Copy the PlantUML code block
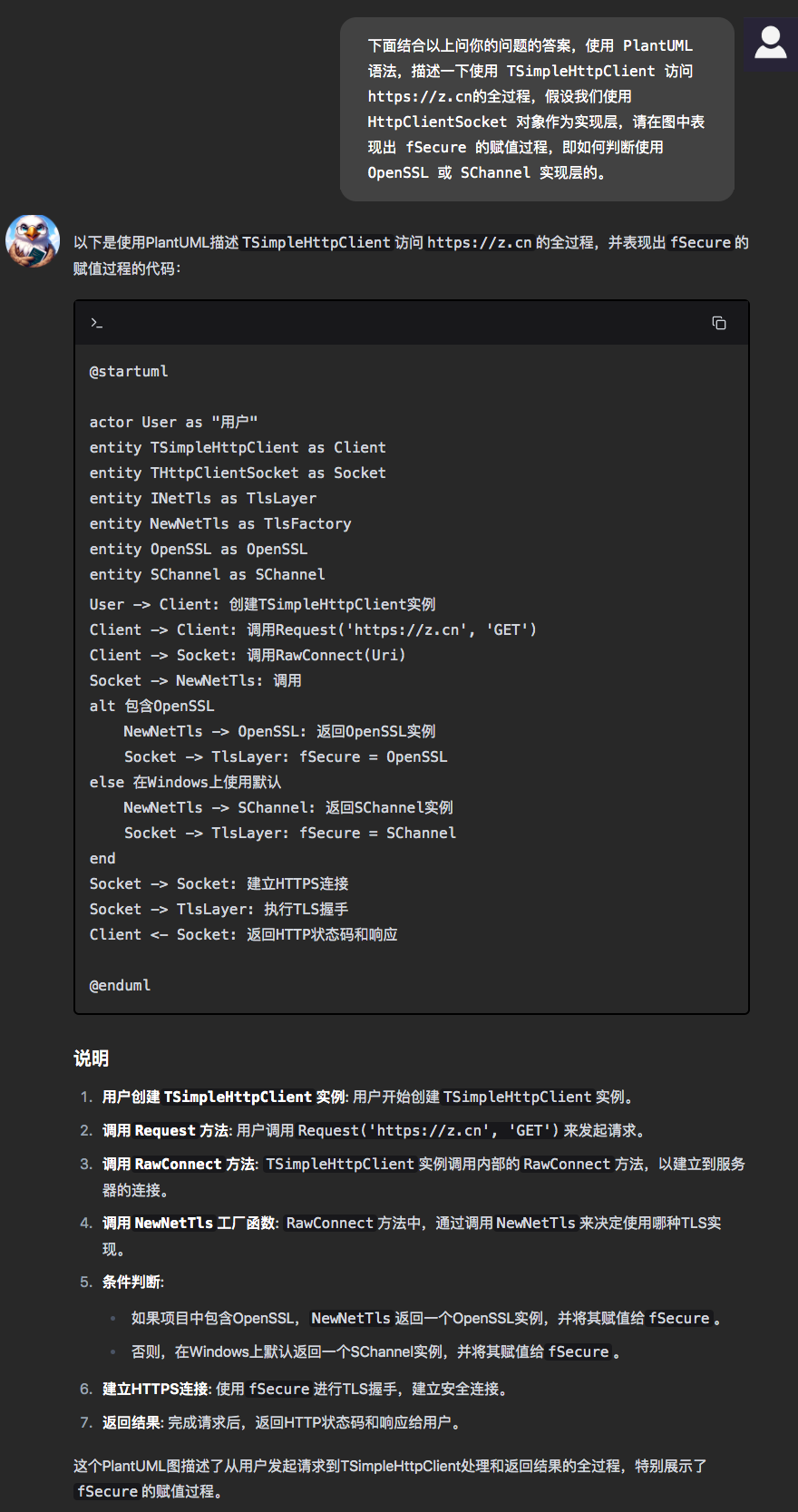This screenshot has width=798, height=1512. coord(719,323)
